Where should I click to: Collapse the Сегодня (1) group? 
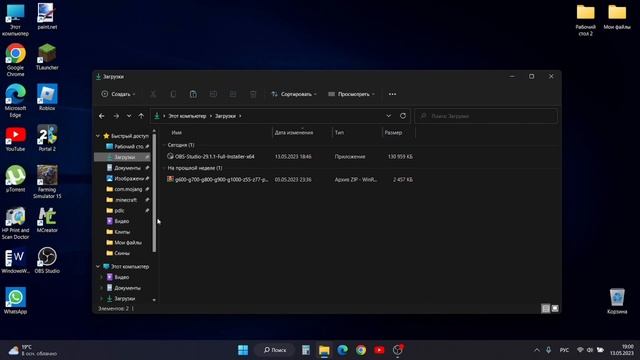pos(164,145)
